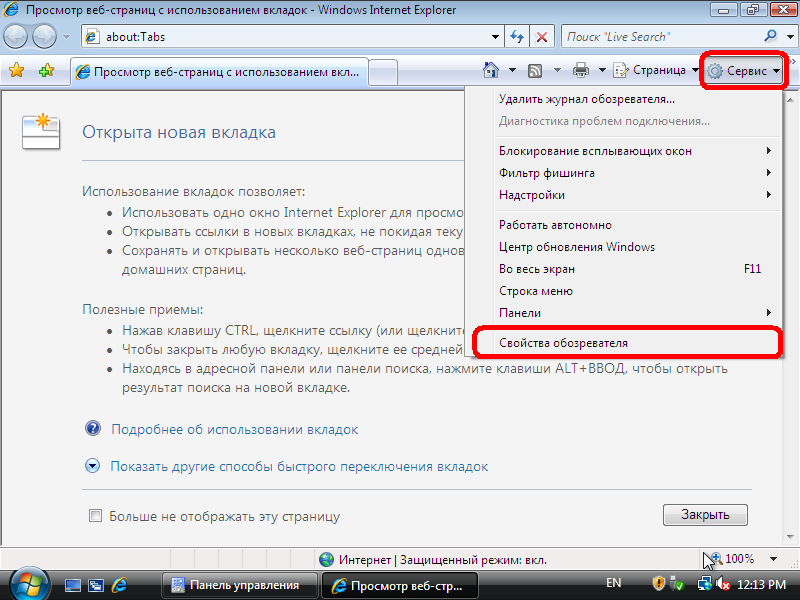This screenshot has width=800, height=600.
Task: Open the Windows Start orb
Action: 29,585
